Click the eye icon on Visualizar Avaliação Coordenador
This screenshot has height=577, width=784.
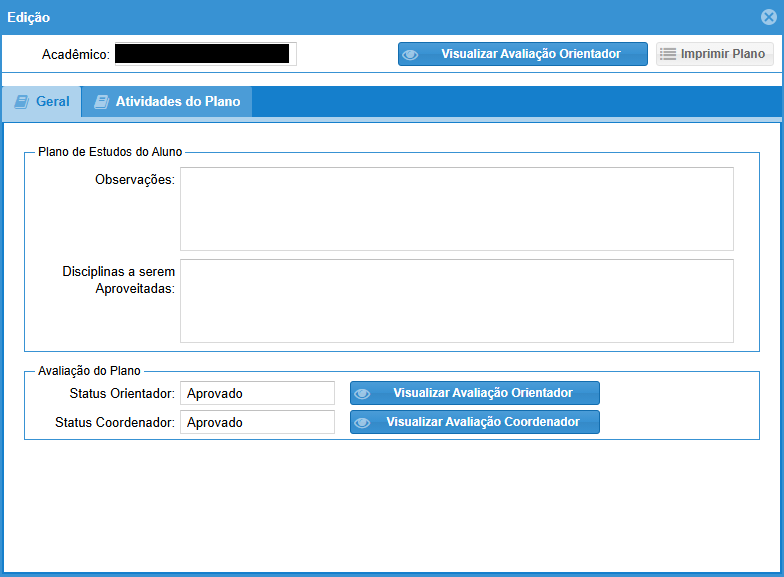(x=363, y=423)
